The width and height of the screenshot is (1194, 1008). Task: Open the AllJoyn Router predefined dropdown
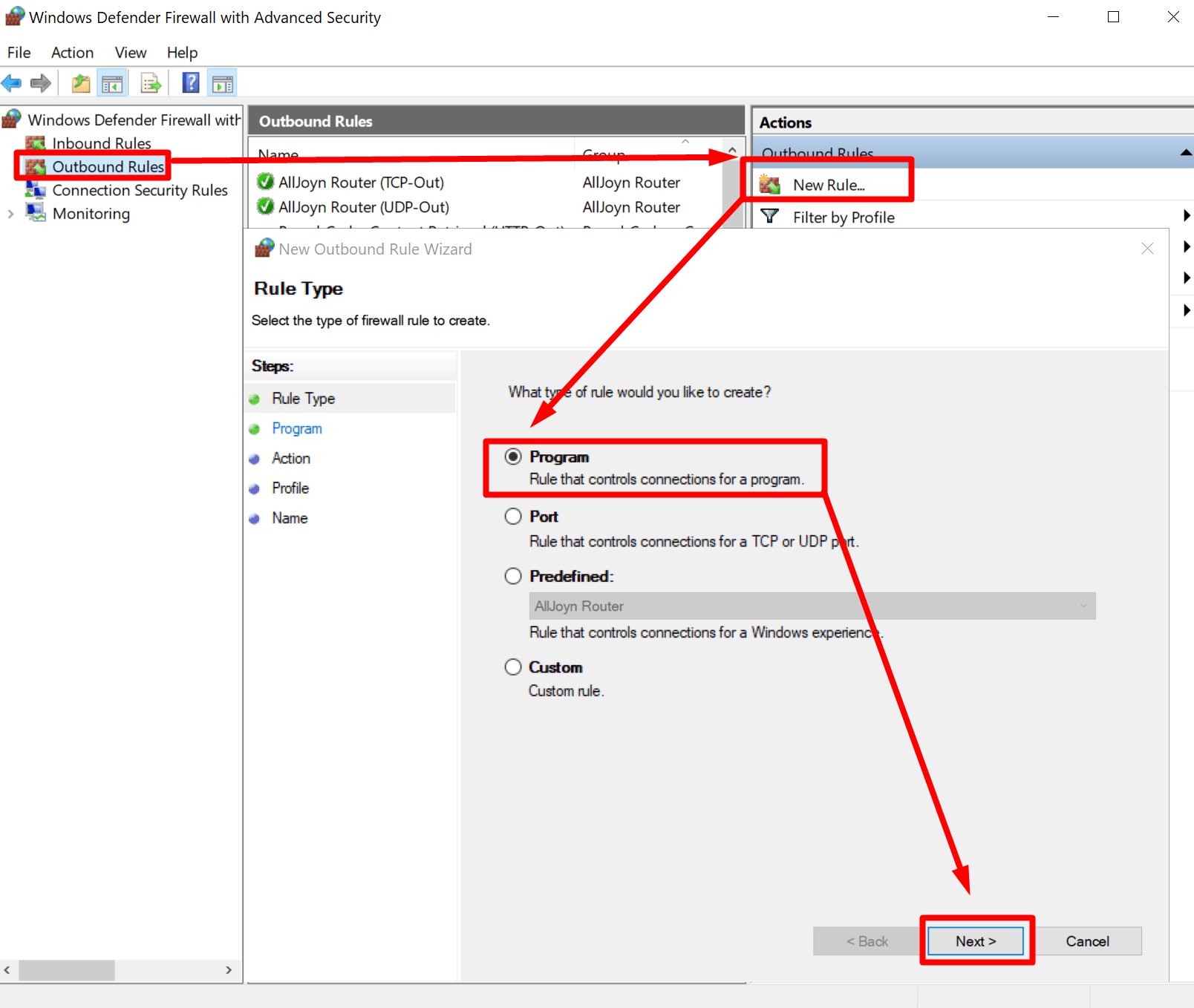coord(812,606)
